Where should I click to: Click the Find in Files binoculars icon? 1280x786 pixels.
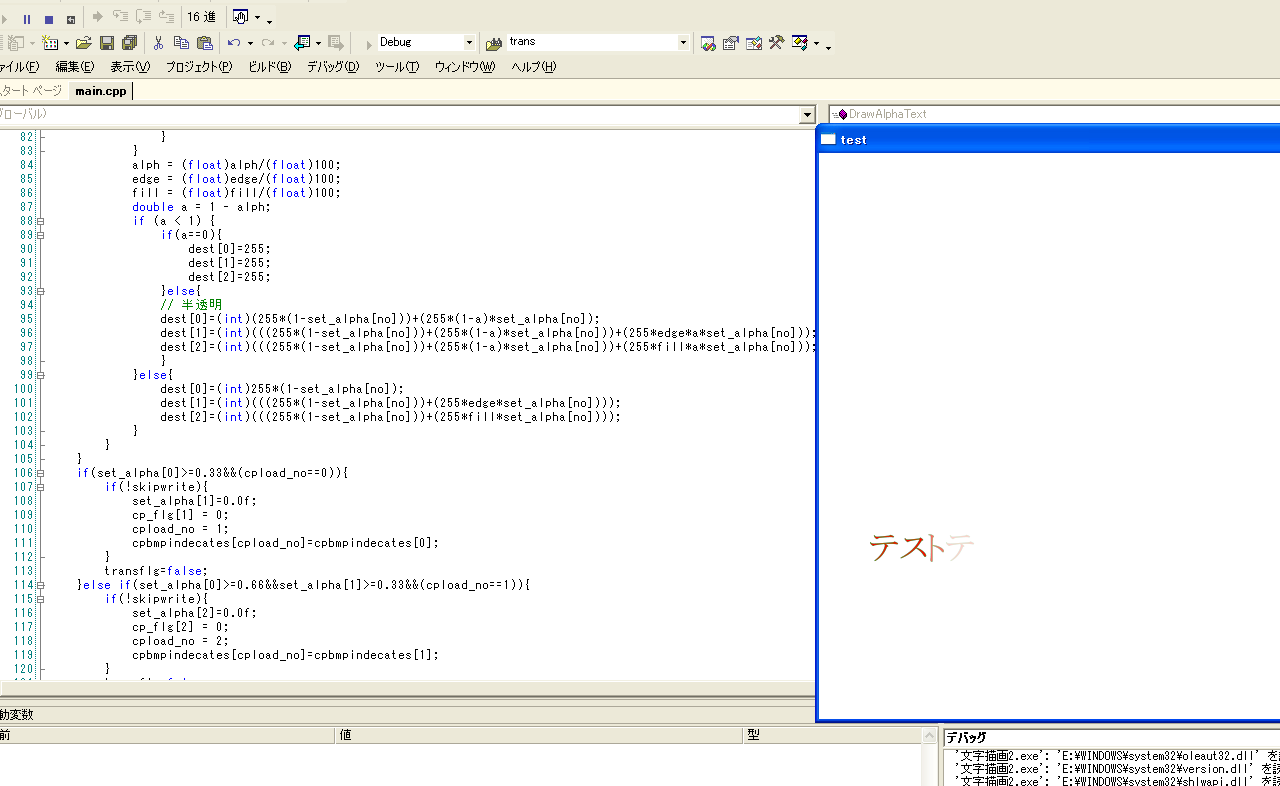494,43
